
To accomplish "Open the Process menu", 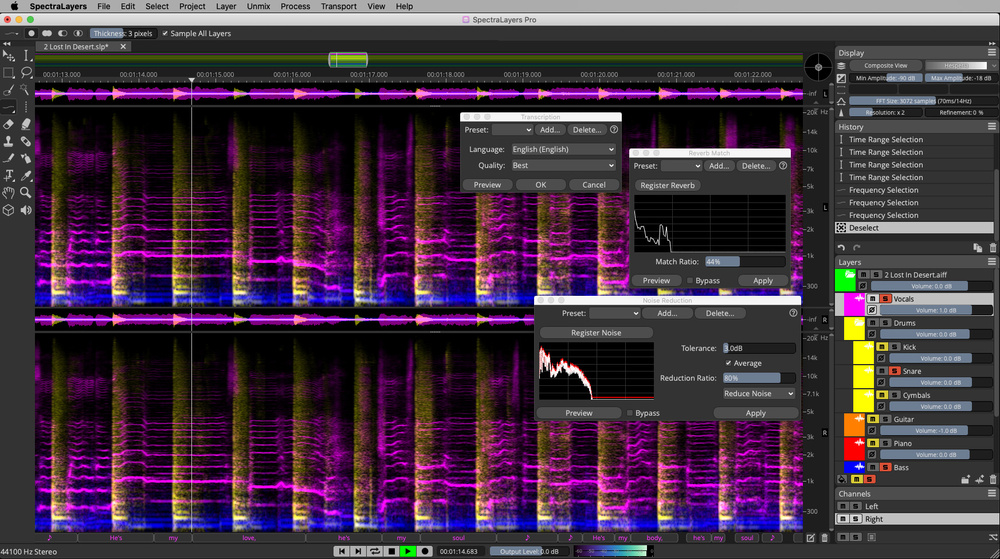I will click(295, 6).
